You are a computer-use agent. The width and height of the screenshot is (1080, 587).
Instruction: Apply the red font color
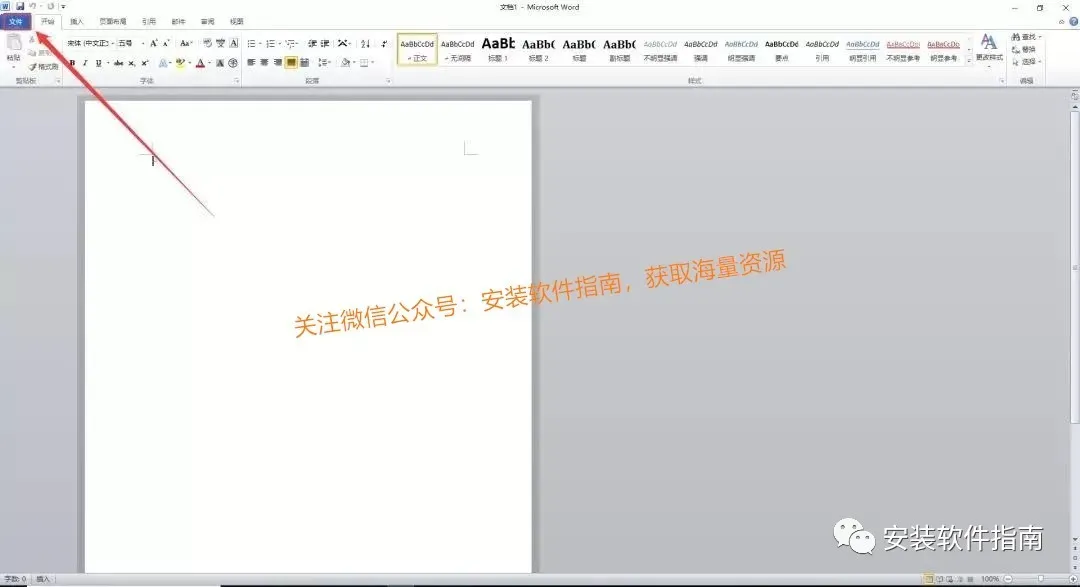click(x=200, y=63)
